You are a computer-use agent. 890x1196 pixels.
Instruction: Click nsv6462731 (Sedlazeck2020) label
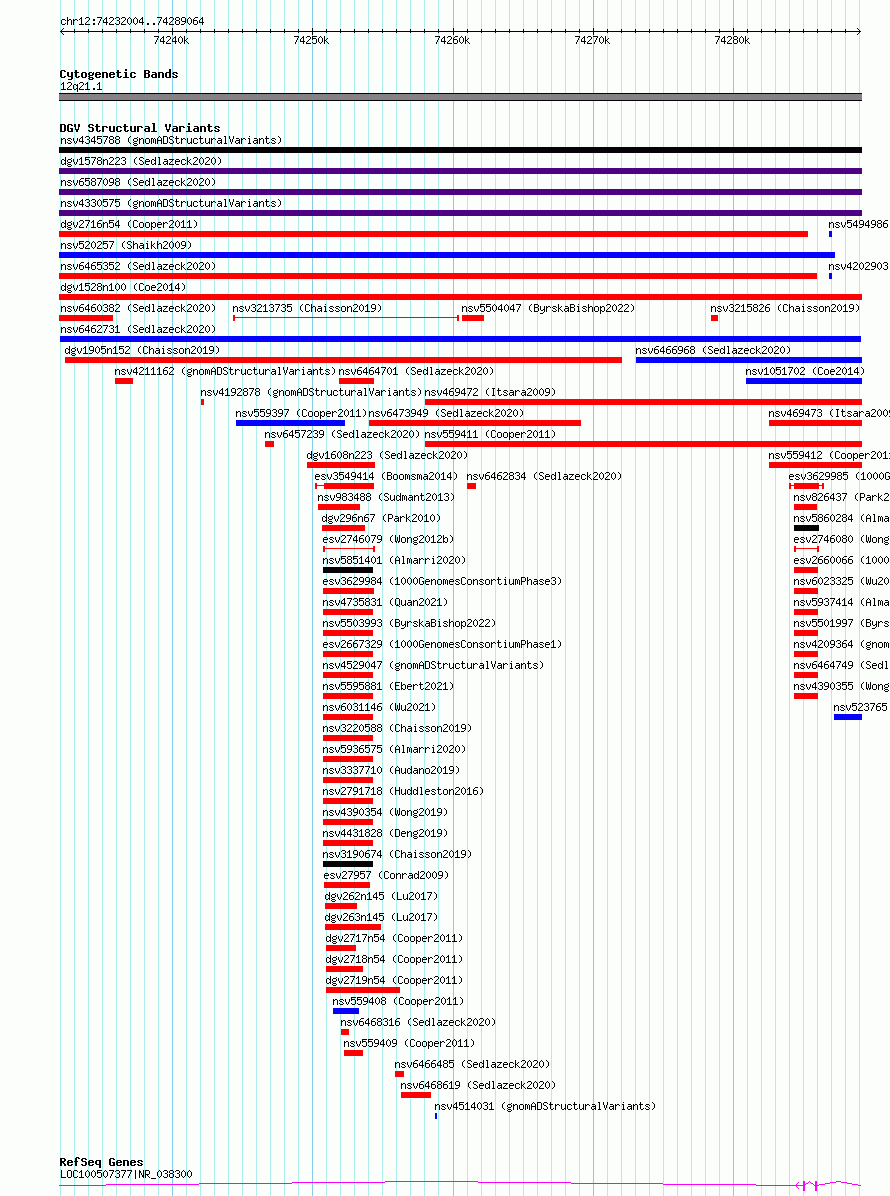[x=138, y=330]
